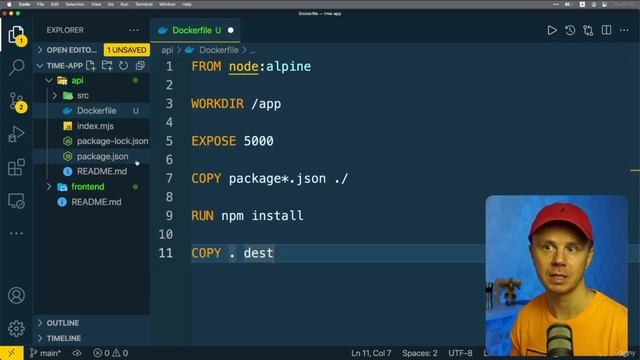Expand the src folder
640x360 pixels.
55,96
